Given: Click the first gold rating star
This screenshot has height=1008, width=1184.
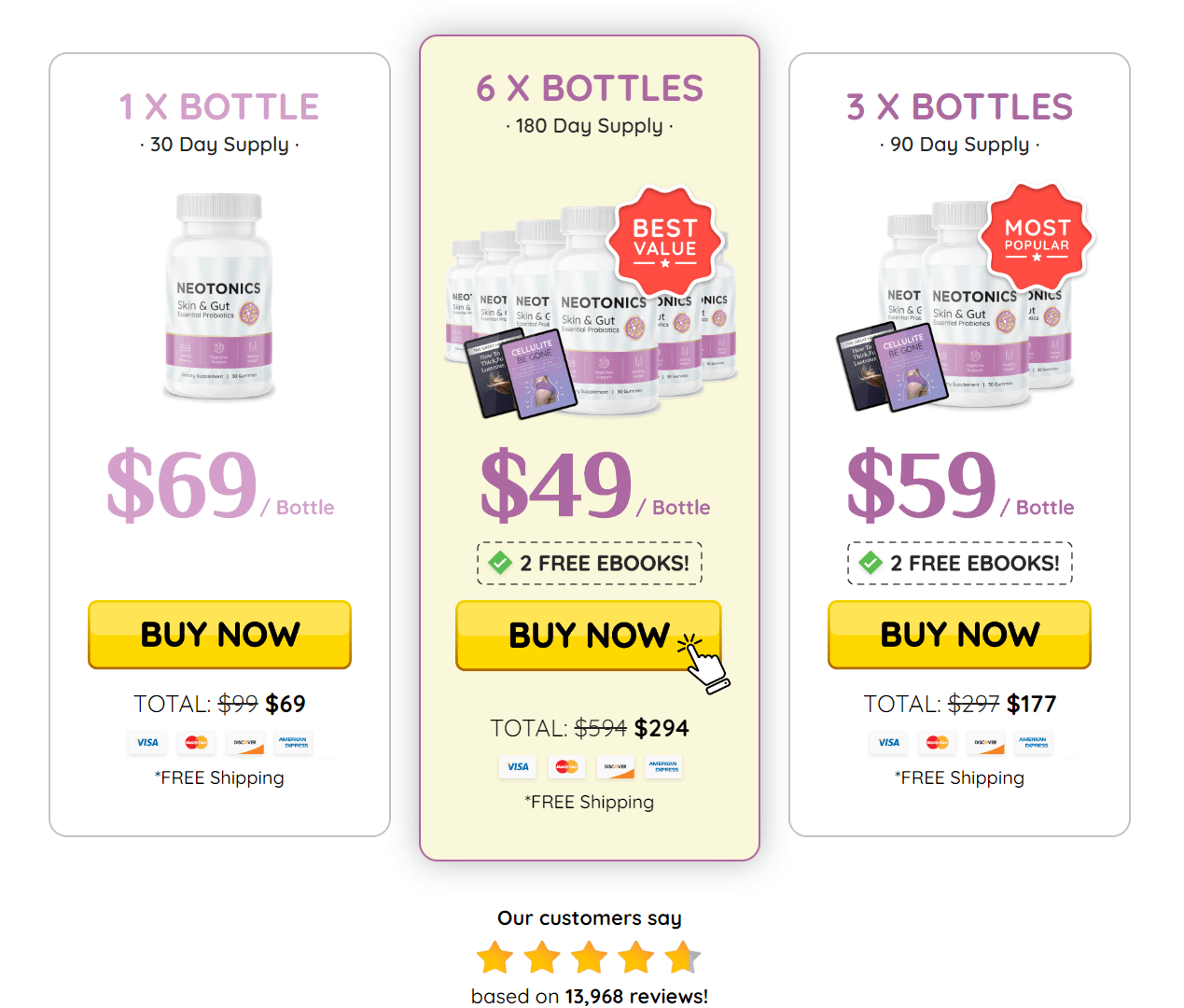Looking at the screenshot, I should (494, 958).
